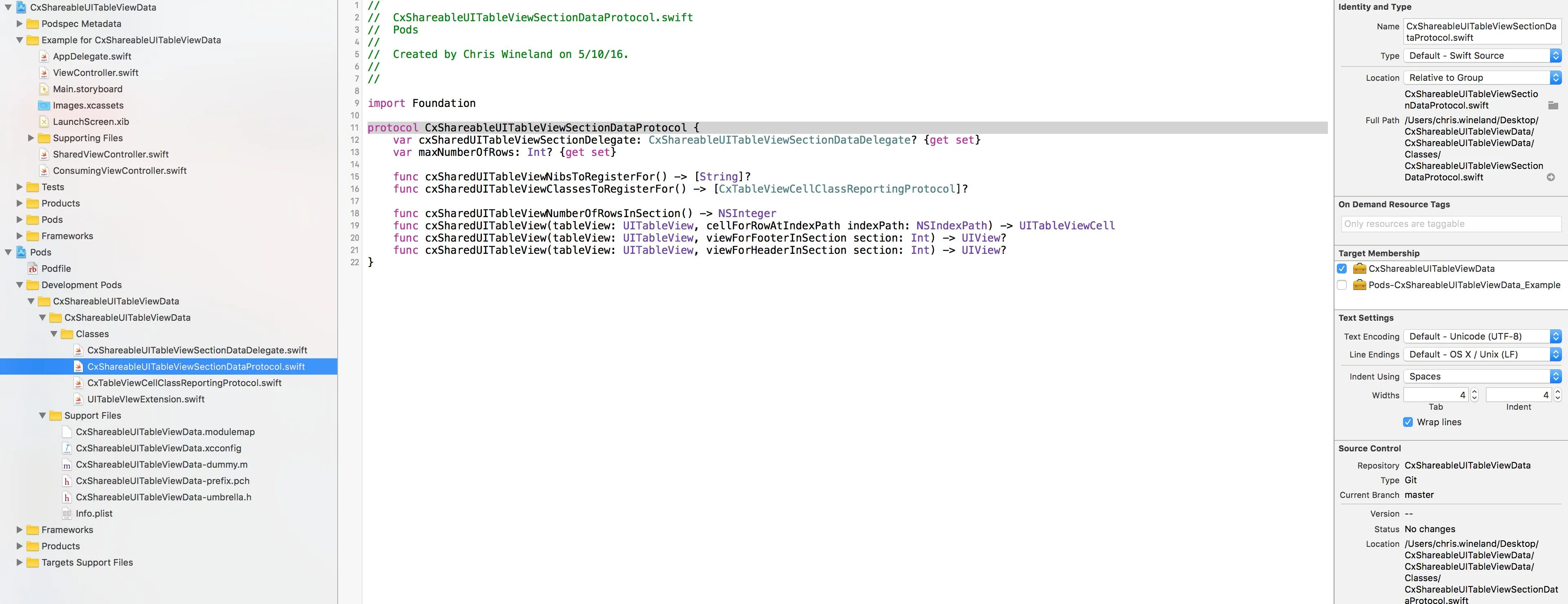The width and height of the screenshot is (1568, 604).
Task: Click the folder icon beside the file location
Action: [x=1553, y=105]
